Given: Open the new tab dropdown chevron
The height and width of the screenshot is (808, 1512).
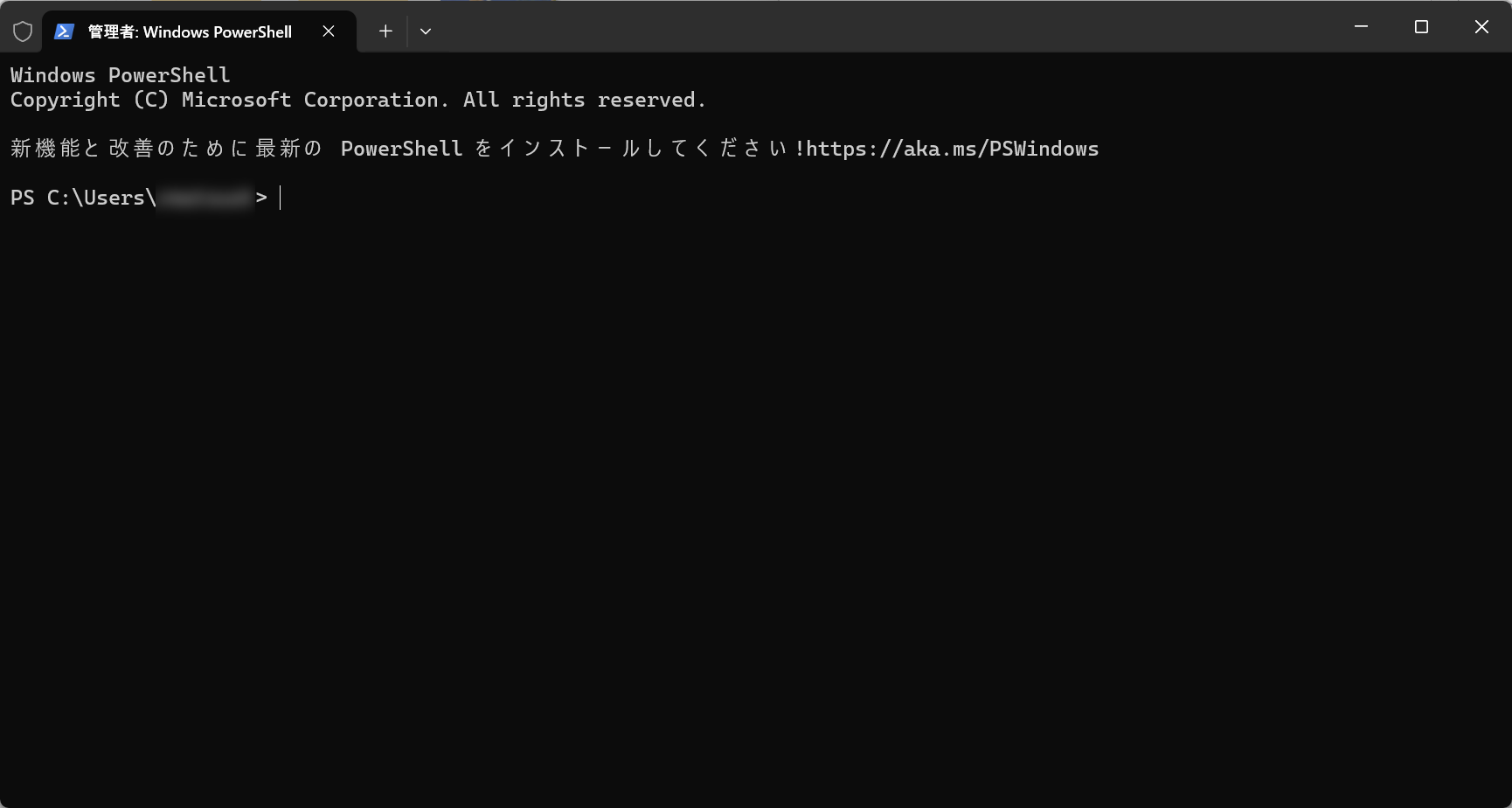Looking at the screenshot, I should 426,31.
